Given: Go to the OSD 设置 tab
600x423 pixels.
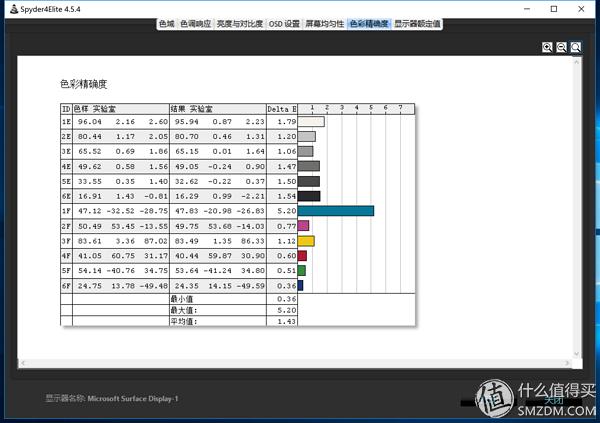Looking at the screenshot, I should point(285,23).
